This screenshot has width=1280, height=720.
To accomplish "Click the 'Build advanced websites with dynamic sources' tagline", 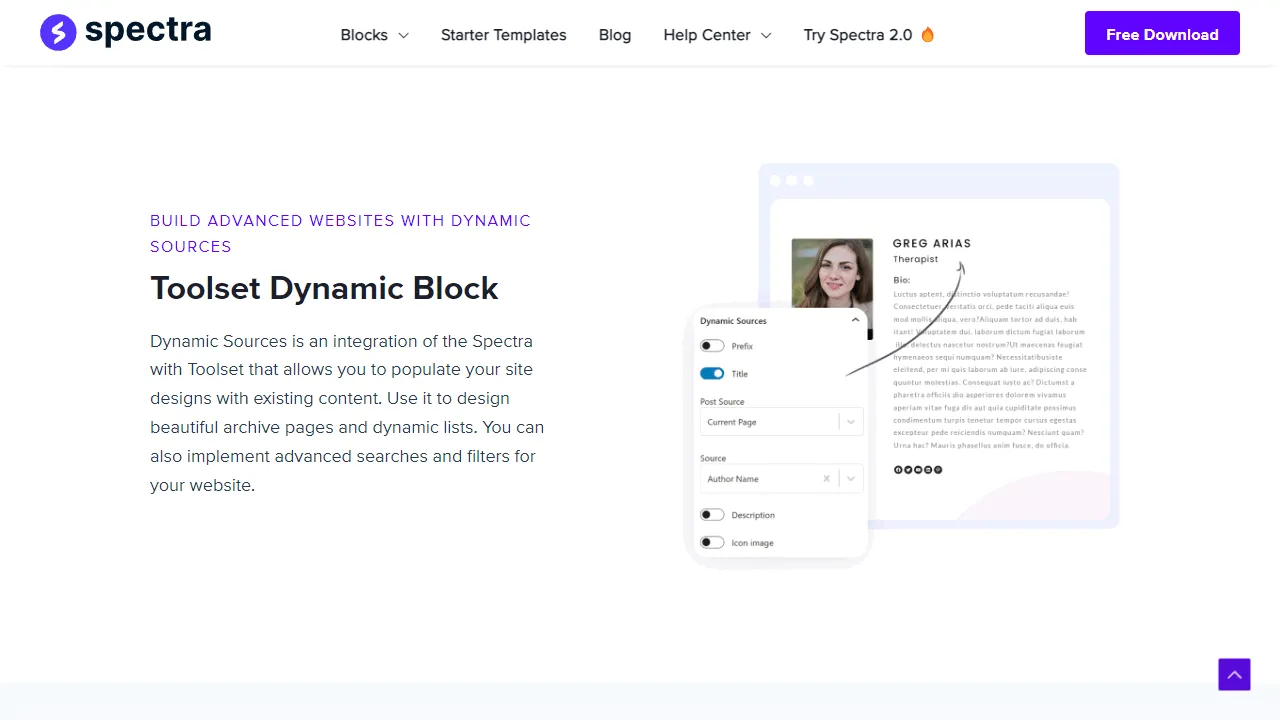I will point(340,233).
